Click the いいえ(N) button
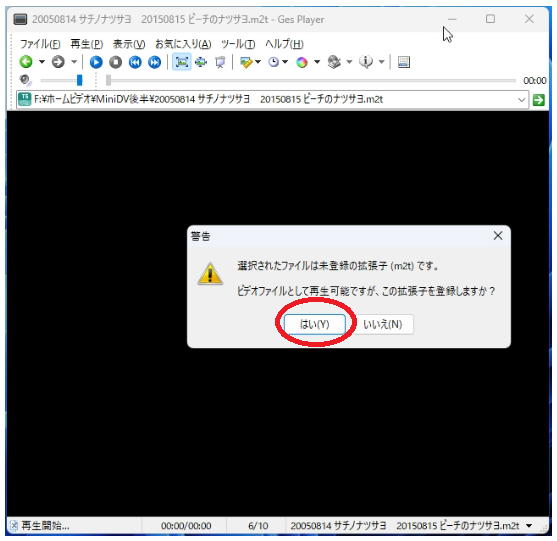The height and width of the screenshot is (541, 557). coord(383,324)
